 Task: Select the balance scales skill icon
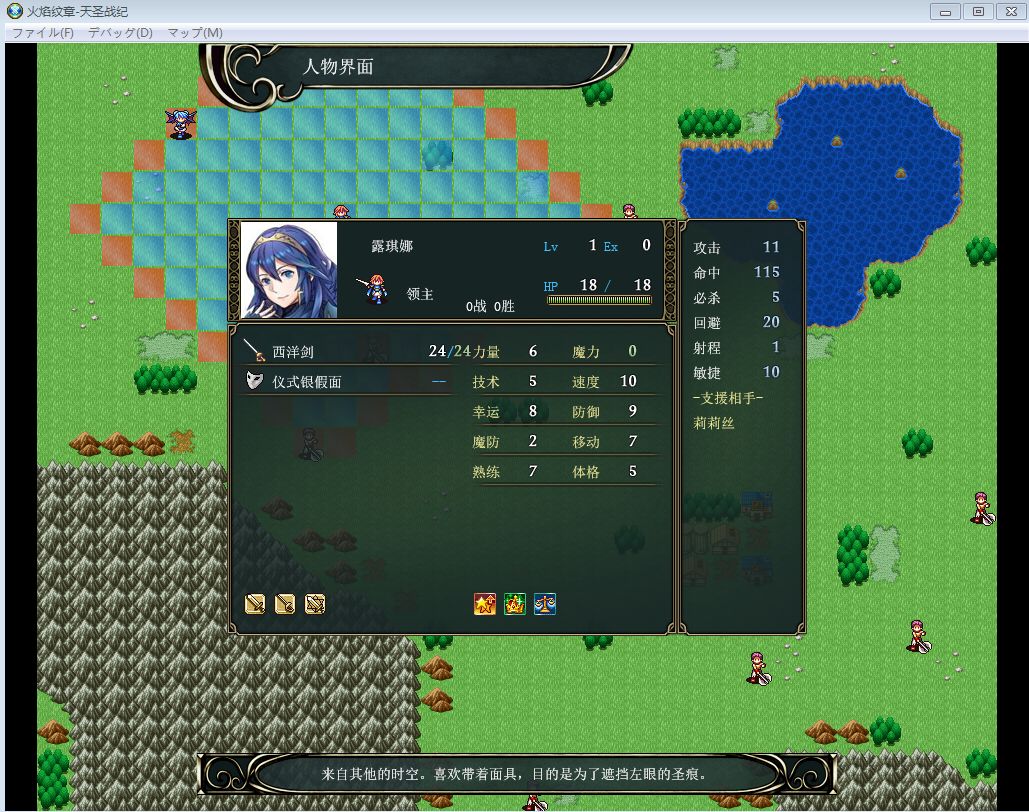[545, 604]
